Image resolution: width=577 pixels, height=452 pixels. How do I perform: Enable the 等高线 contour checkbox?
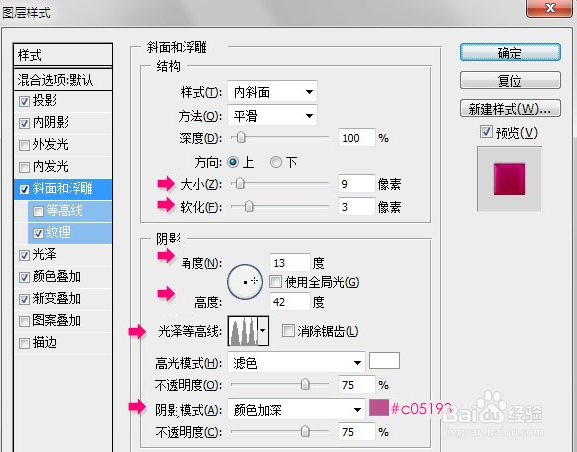[x=38, y=211]
